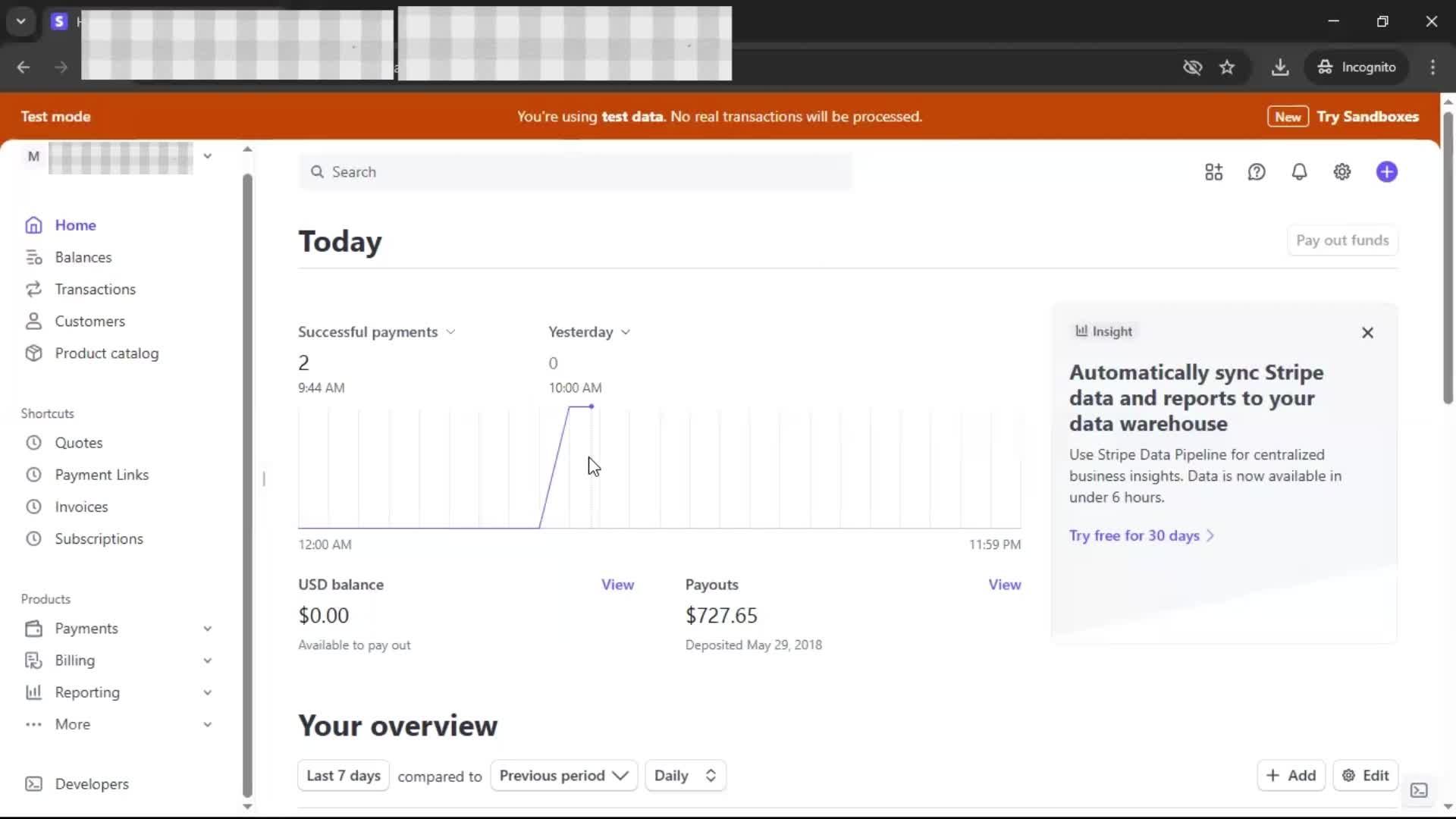Close the Insight card
The width and height of the screenshot is (1456, 819).
pos(1367,333)
